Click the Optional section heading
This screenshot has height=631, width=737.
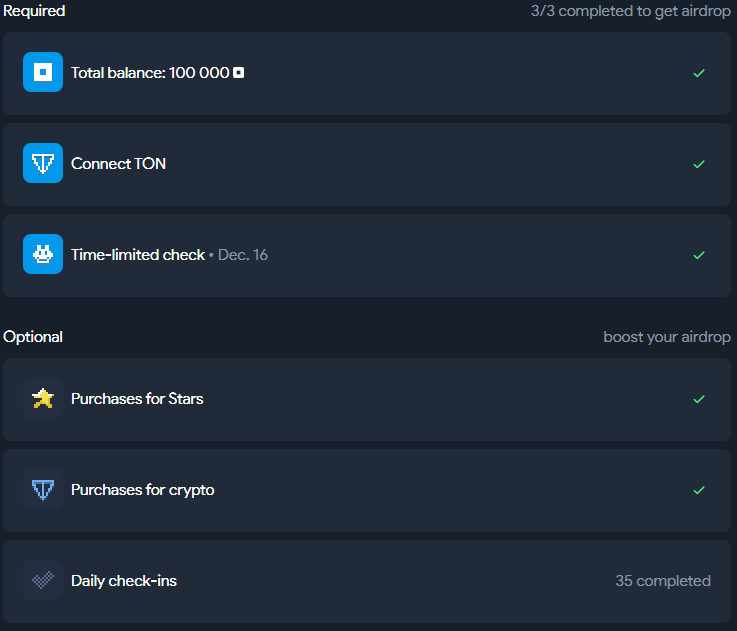click(x=33, y=337)
